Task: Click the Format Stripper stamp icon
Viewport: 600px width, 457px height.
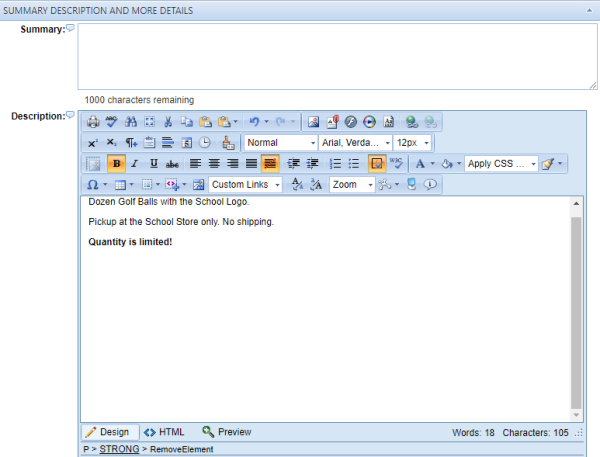Action: (x=228, y=143)
